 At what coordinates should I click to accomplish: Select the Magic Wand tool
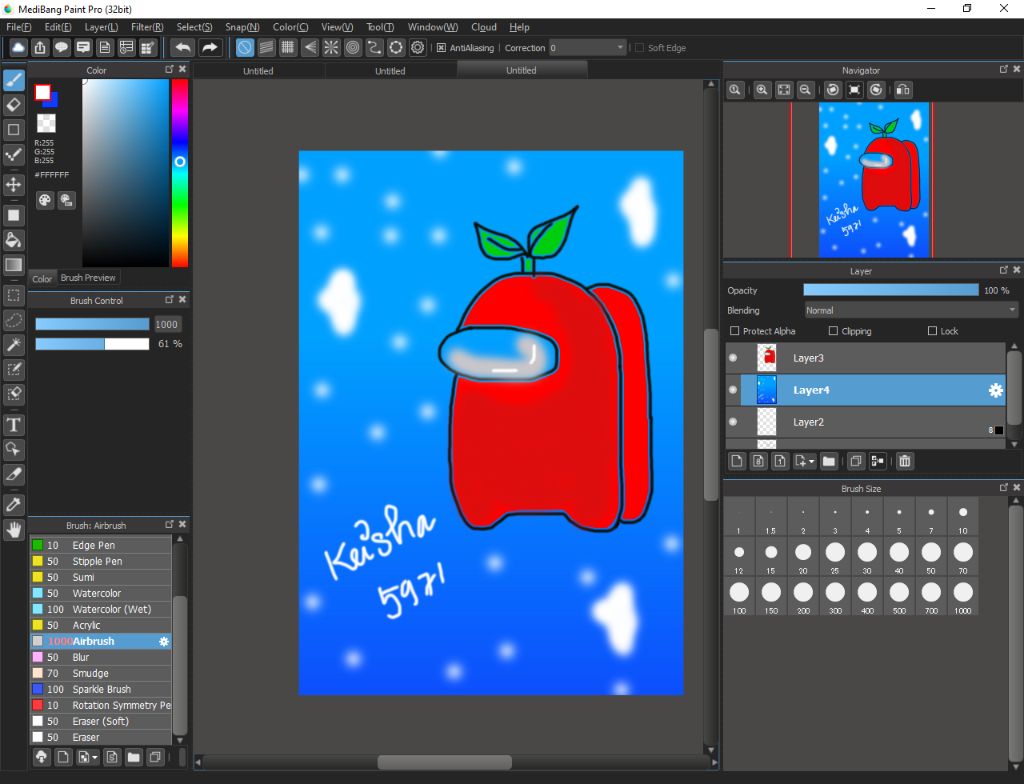click(14, 344)
